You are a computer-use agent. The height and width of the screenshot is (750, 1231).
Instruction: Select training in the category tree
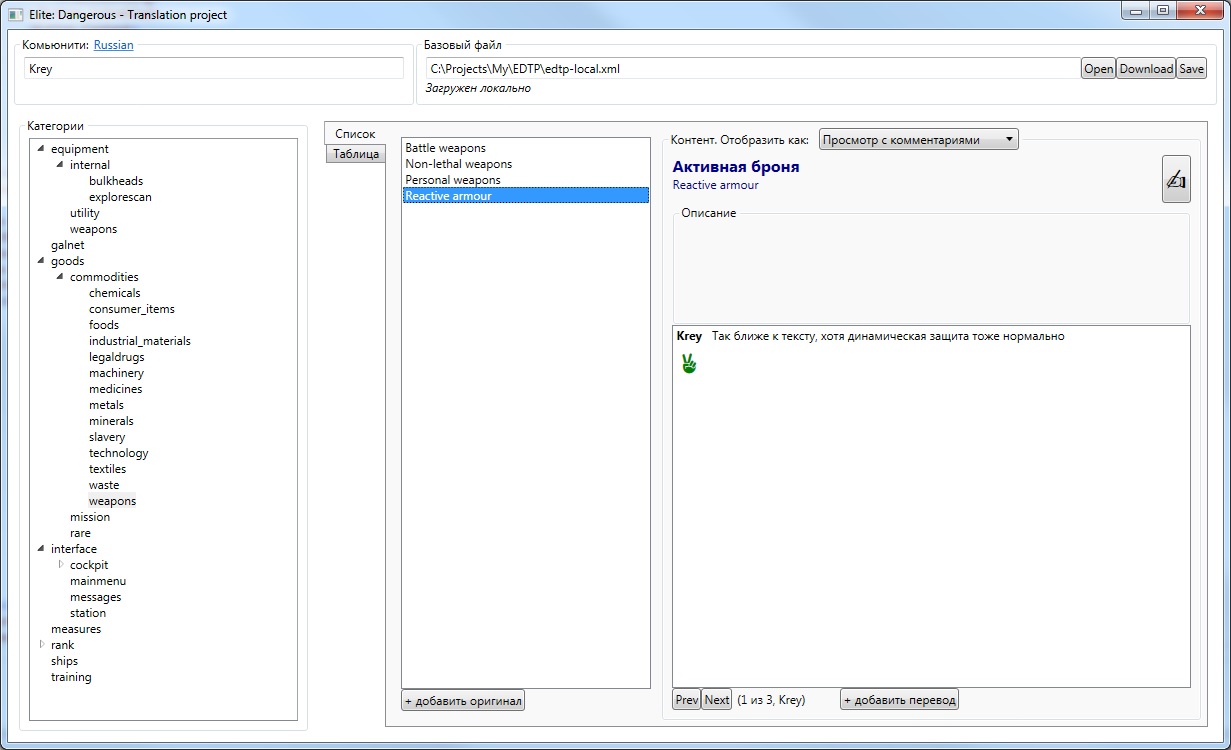[x=71, y=677]
